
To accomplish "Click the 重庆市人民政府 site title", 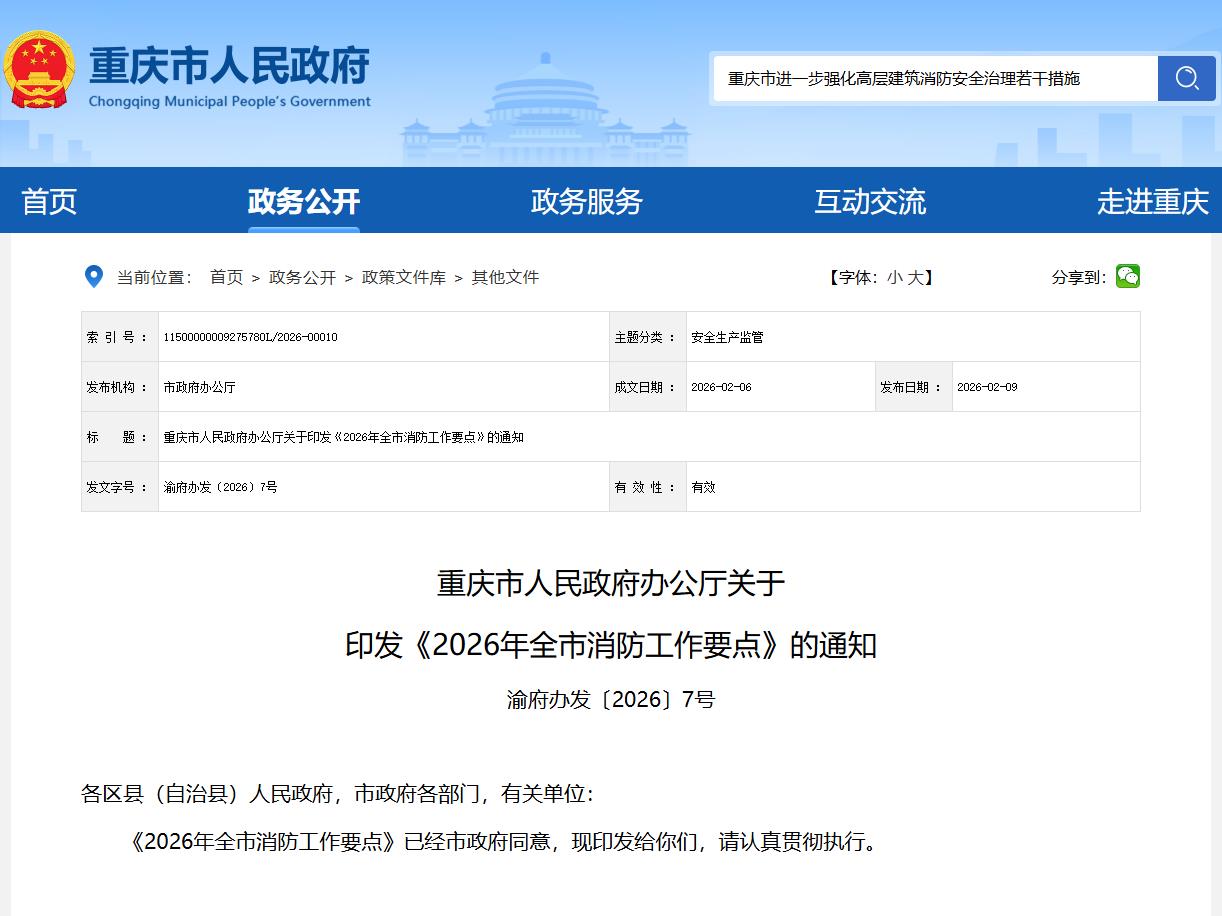I will click(229, 66).
